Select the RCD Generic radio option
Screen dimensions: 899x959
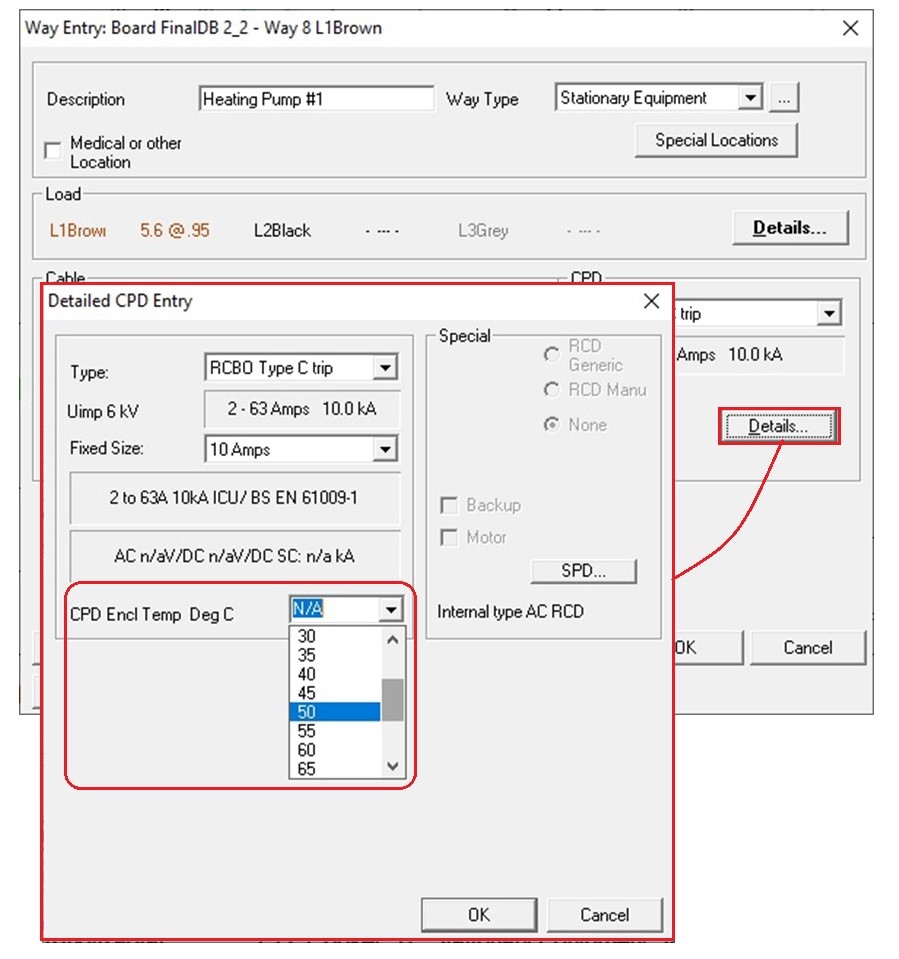552,355
